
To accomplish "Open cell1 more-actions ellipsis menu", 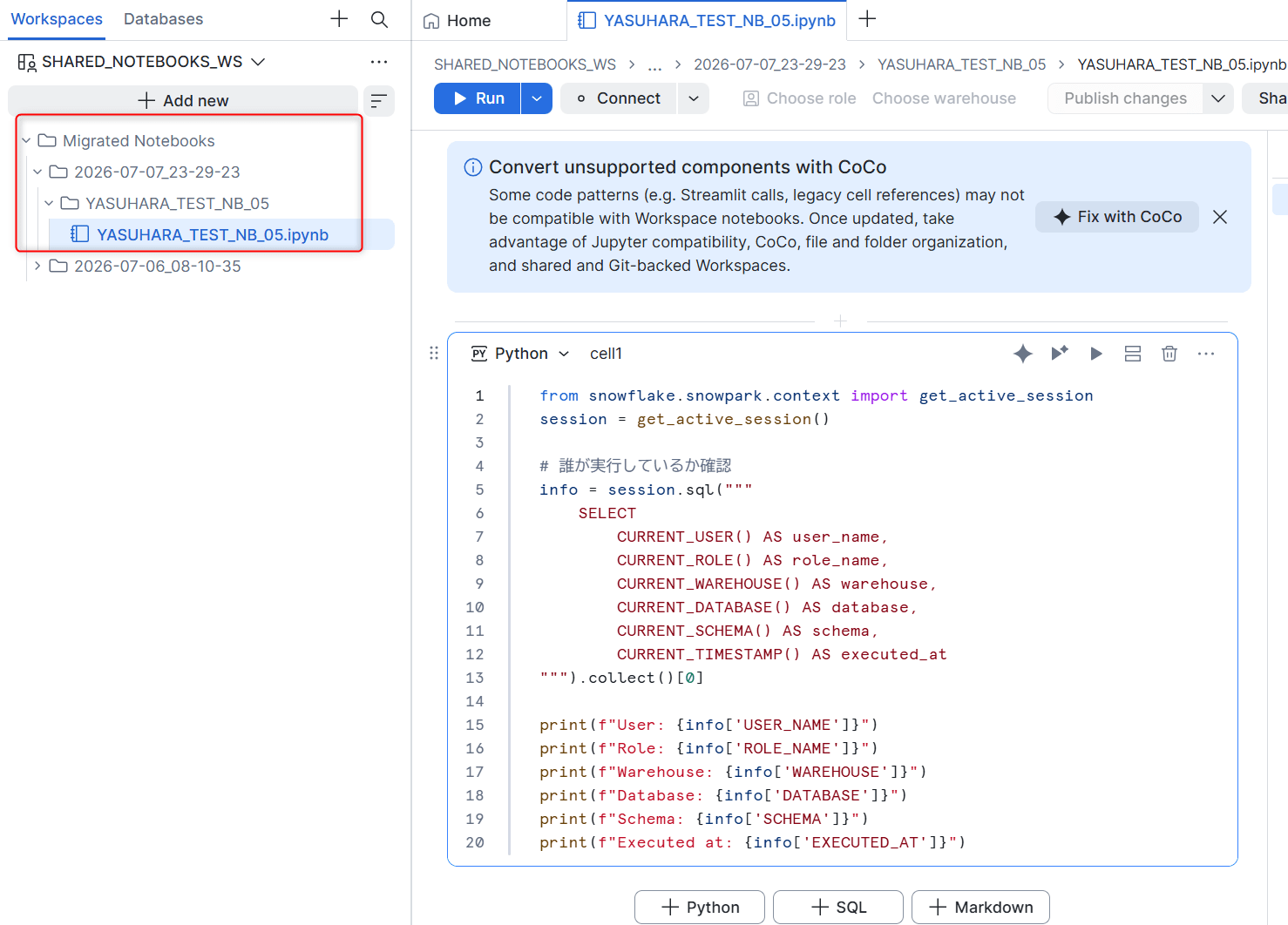I will click(x=1206, y=353).
